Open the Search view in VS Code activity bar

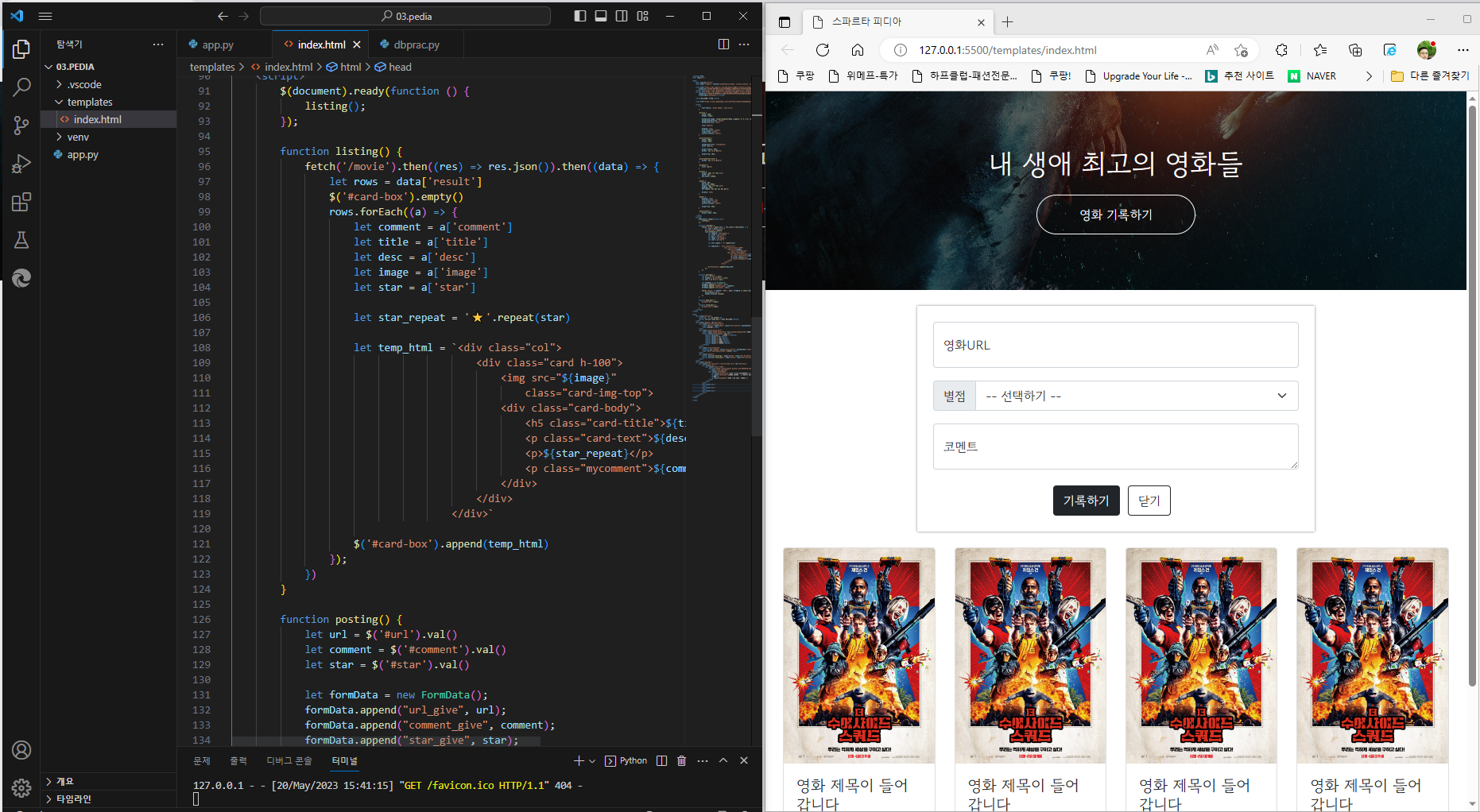click(x=21, y=87)
